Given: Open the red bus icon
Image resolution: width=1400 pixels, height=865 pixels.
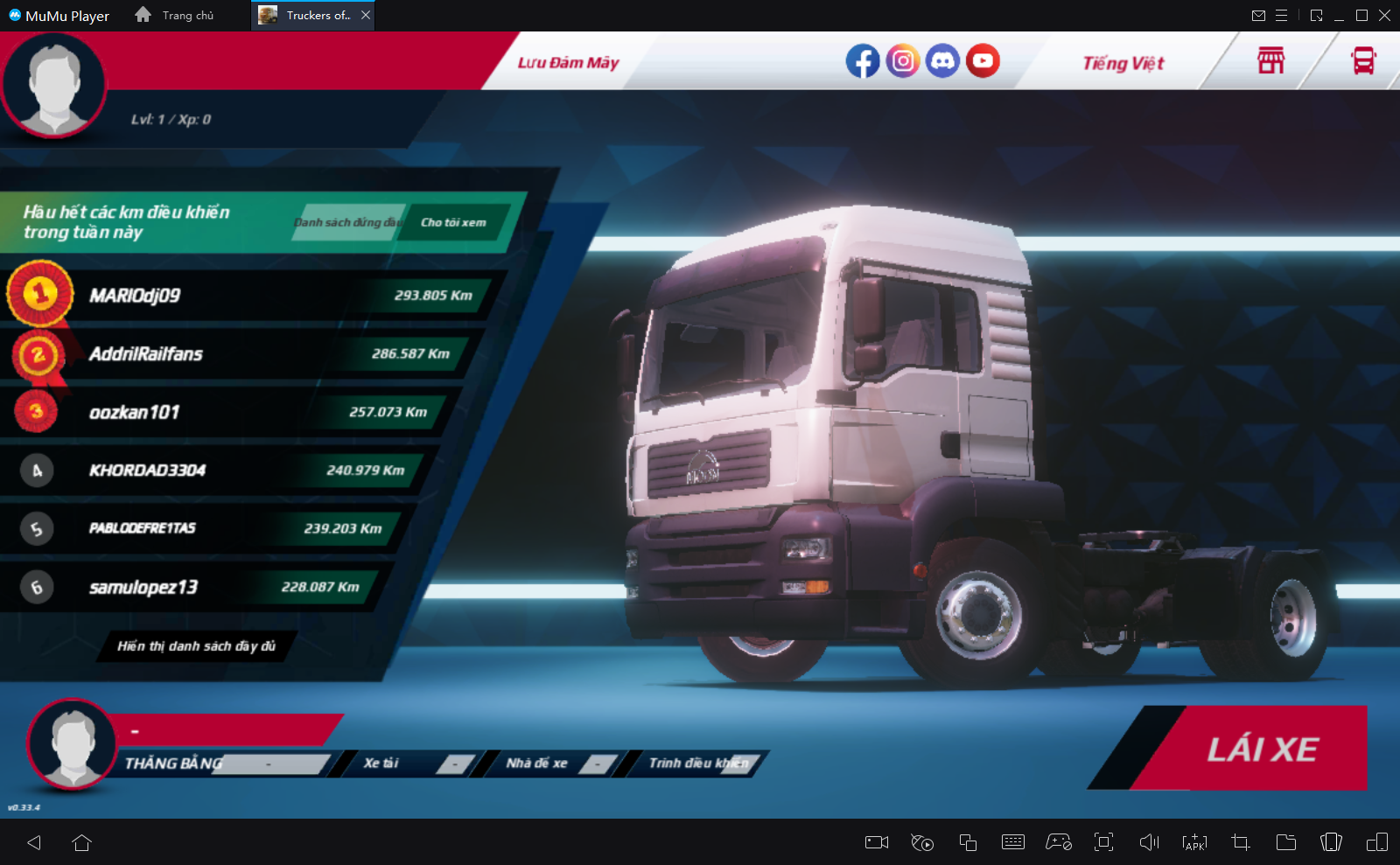Looking at the screenshot, I should pyautogui.click(x=1363, y=61).
